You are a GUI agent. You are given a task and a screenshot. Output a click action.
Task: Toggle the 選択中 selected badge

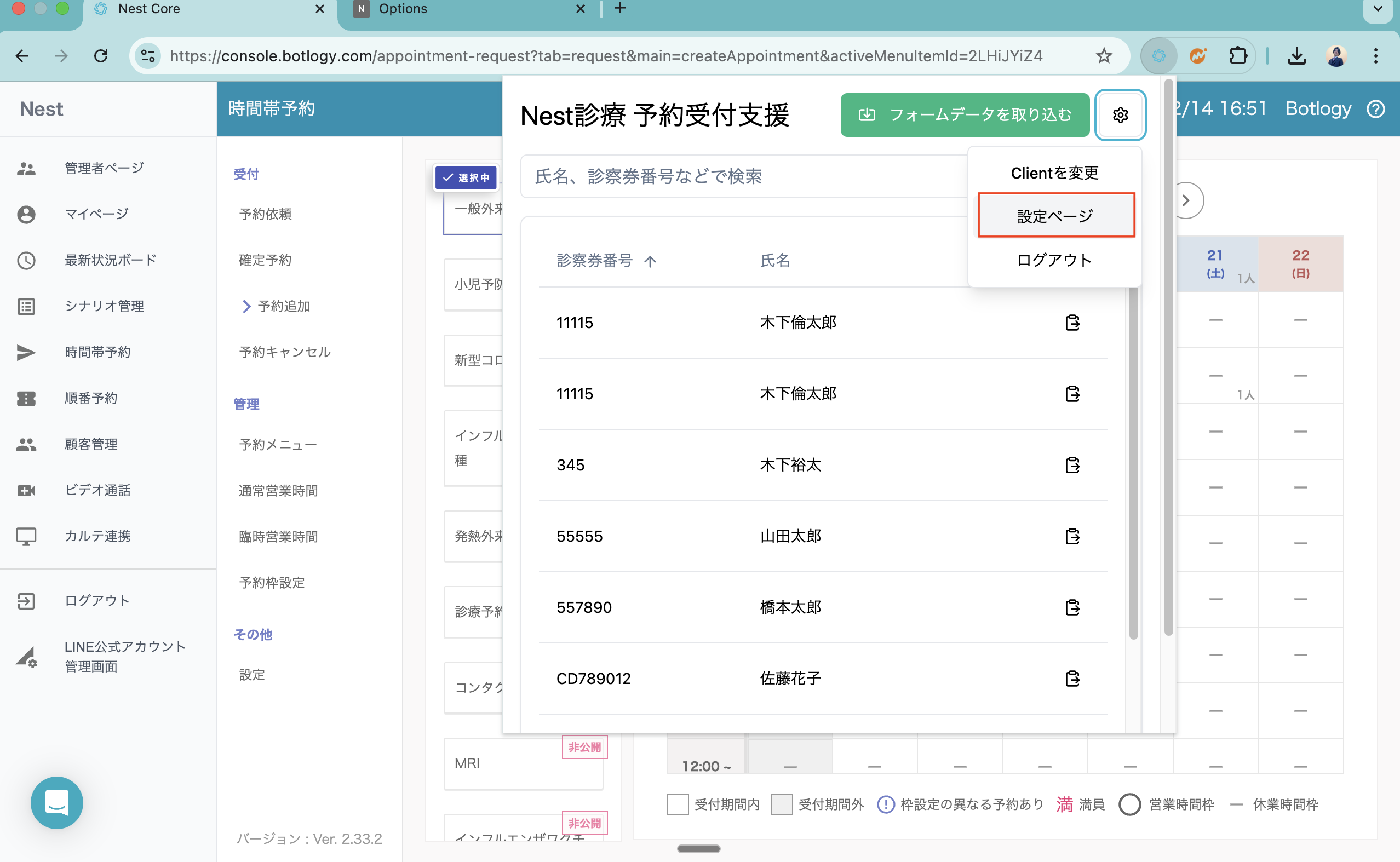pyautogui.click(x=466, y=177)
